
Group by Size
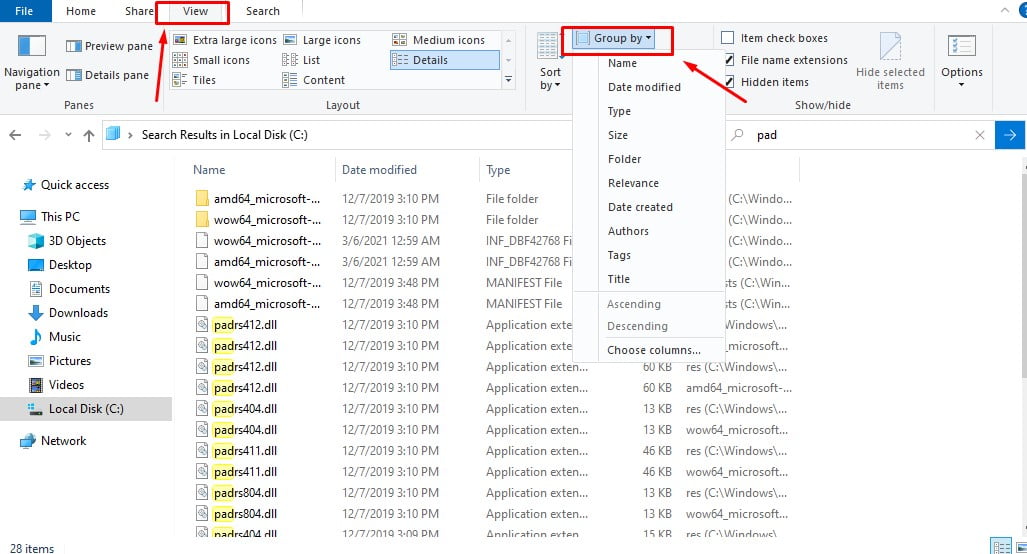(x=618, y=135)
